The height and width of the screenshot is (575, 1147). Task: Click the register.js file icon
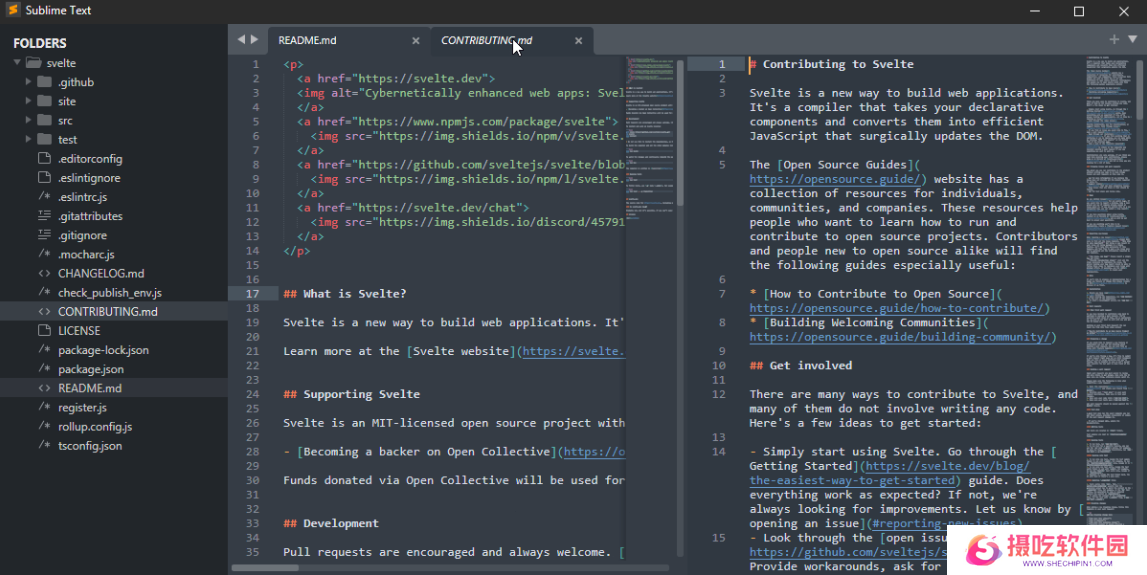point(45,407)
